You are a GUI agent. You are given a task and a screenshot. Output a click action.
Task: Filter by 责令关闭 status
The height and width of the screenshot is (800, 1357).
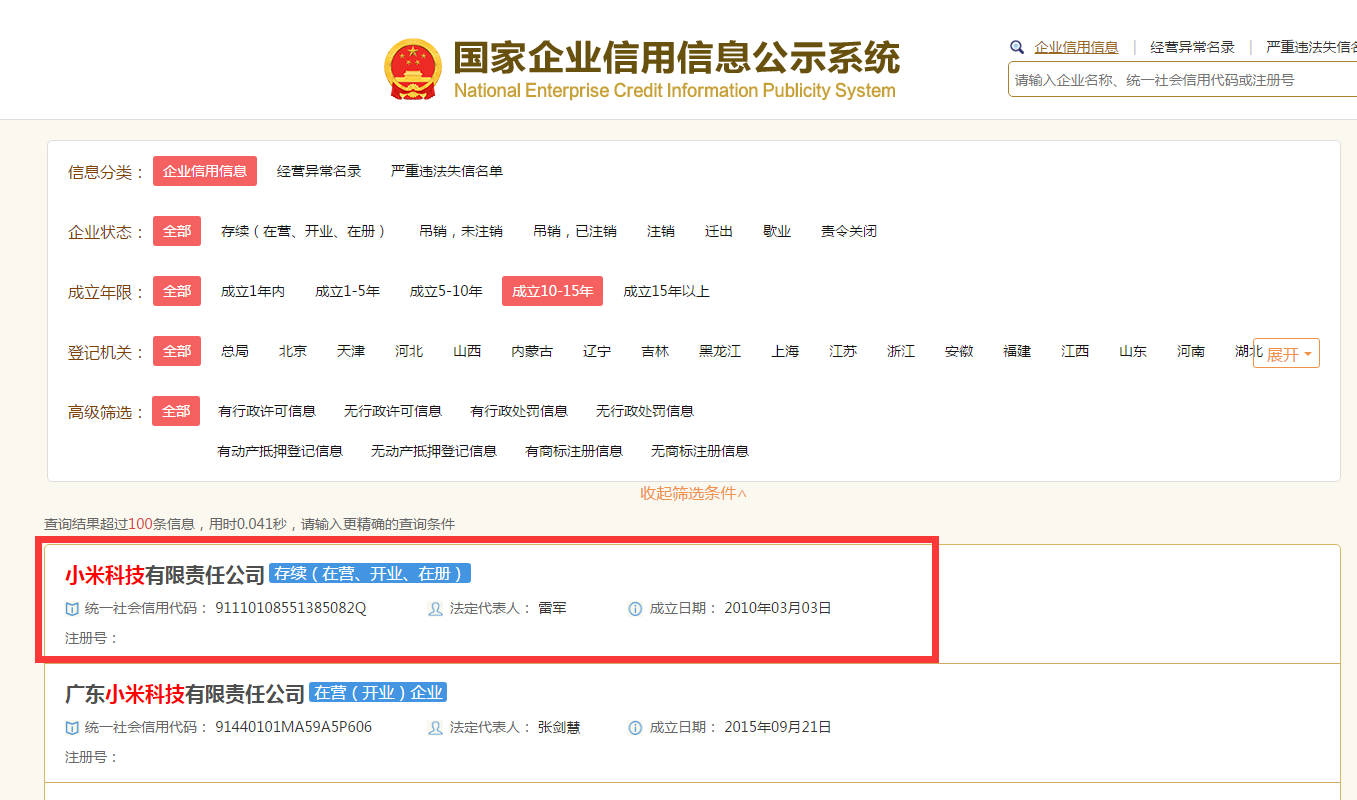(x=849, y=231)
